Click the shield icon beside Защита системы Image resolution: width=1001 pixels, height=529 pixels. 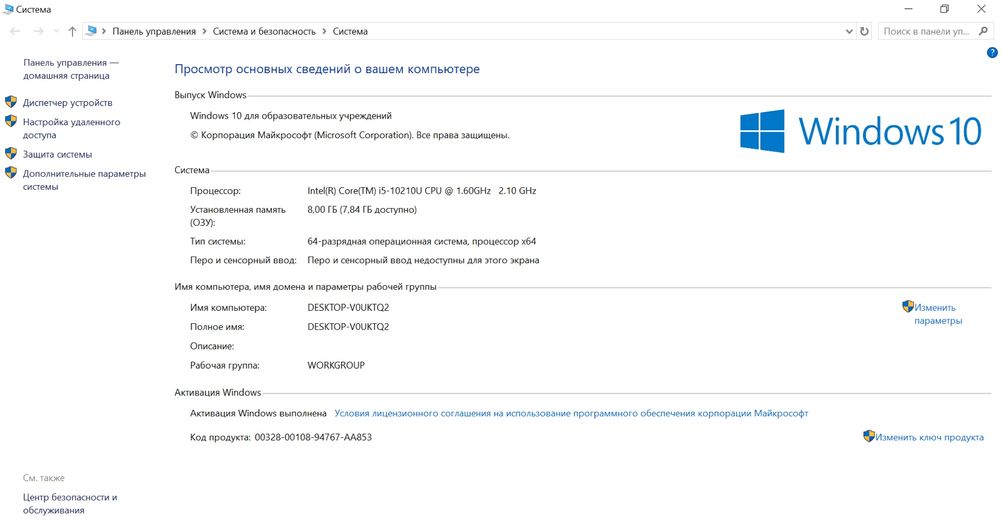tap(11, 153)
